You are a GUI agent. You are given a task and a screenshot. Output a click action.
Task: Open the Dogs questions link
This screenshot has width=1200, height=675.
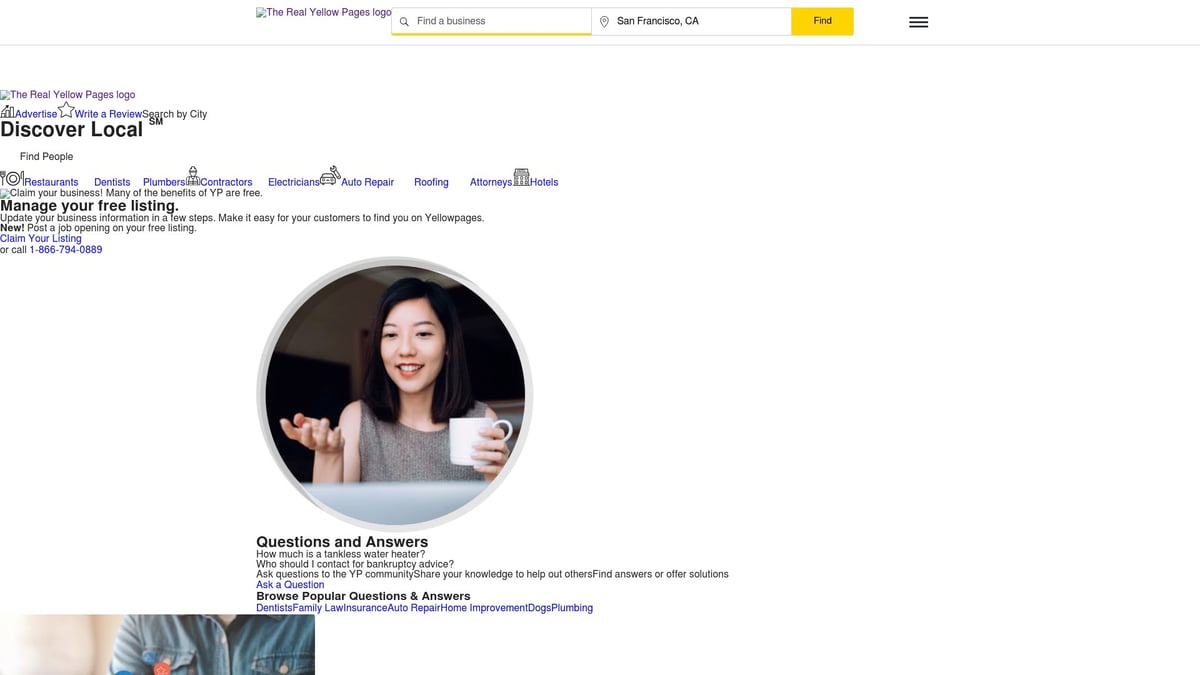pos(539,608)
